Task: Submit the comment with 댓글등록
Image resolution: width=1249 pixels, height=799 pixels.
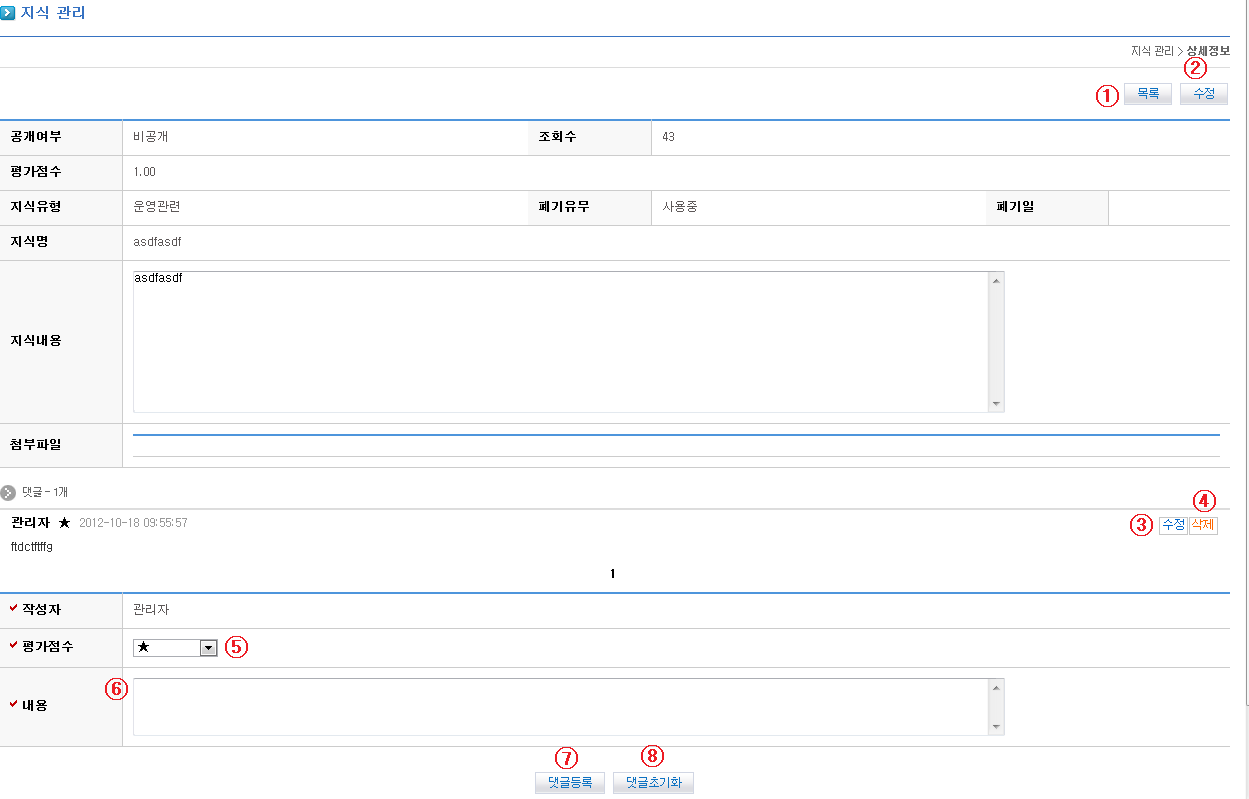Action: (570, 783)
